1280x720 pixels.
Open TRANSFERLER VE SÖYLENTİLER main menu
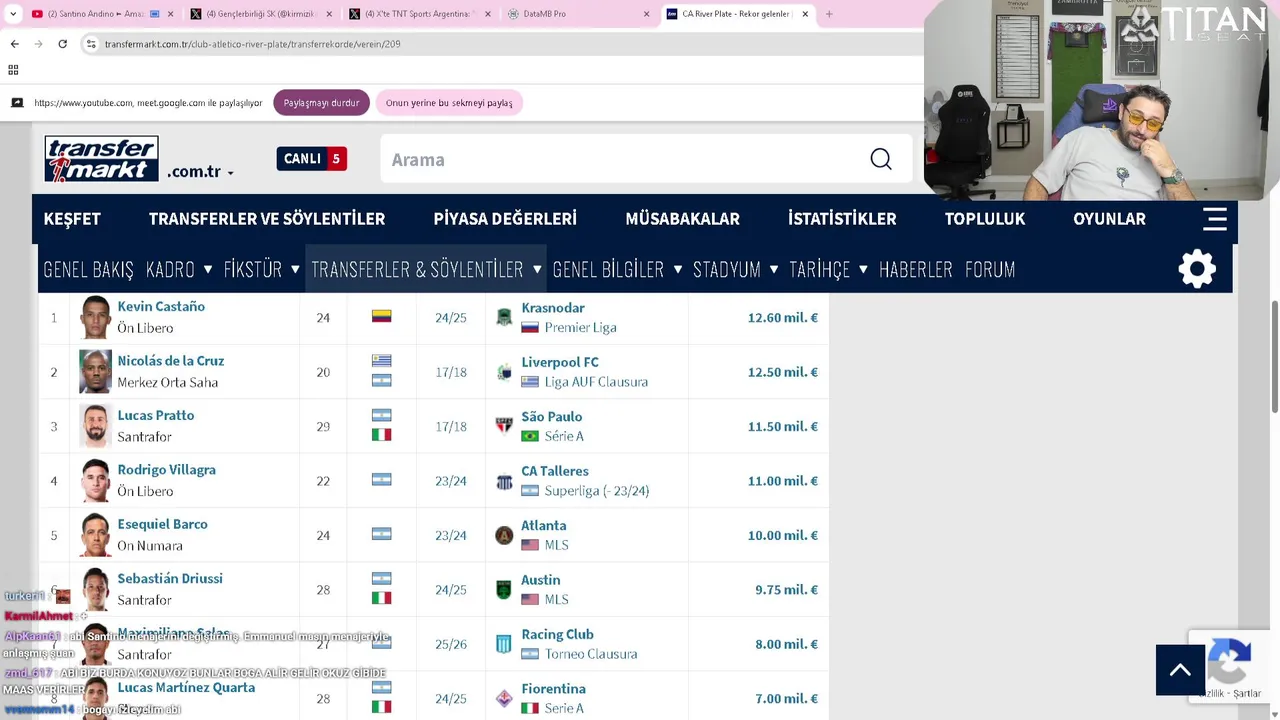267,219
